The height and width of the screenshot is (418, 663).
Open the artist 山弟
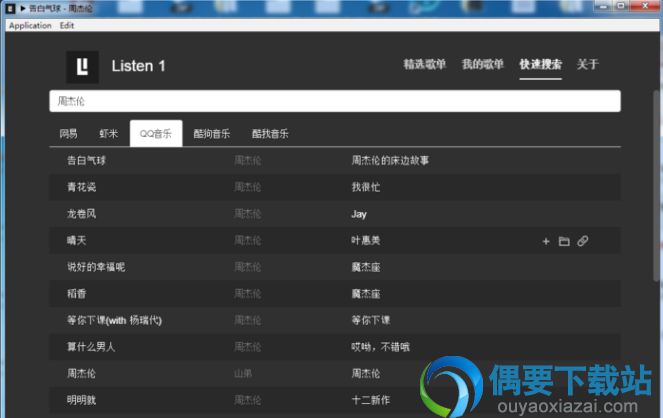pyautogui.click(x=243, y=374)
